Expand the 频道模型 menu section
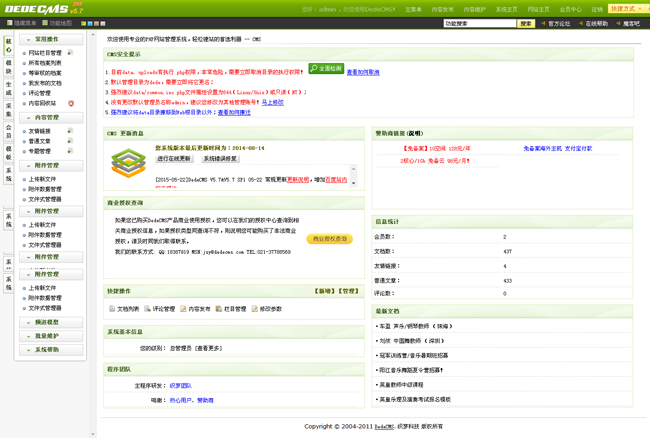Screen dimensions: 650x438 47,323
